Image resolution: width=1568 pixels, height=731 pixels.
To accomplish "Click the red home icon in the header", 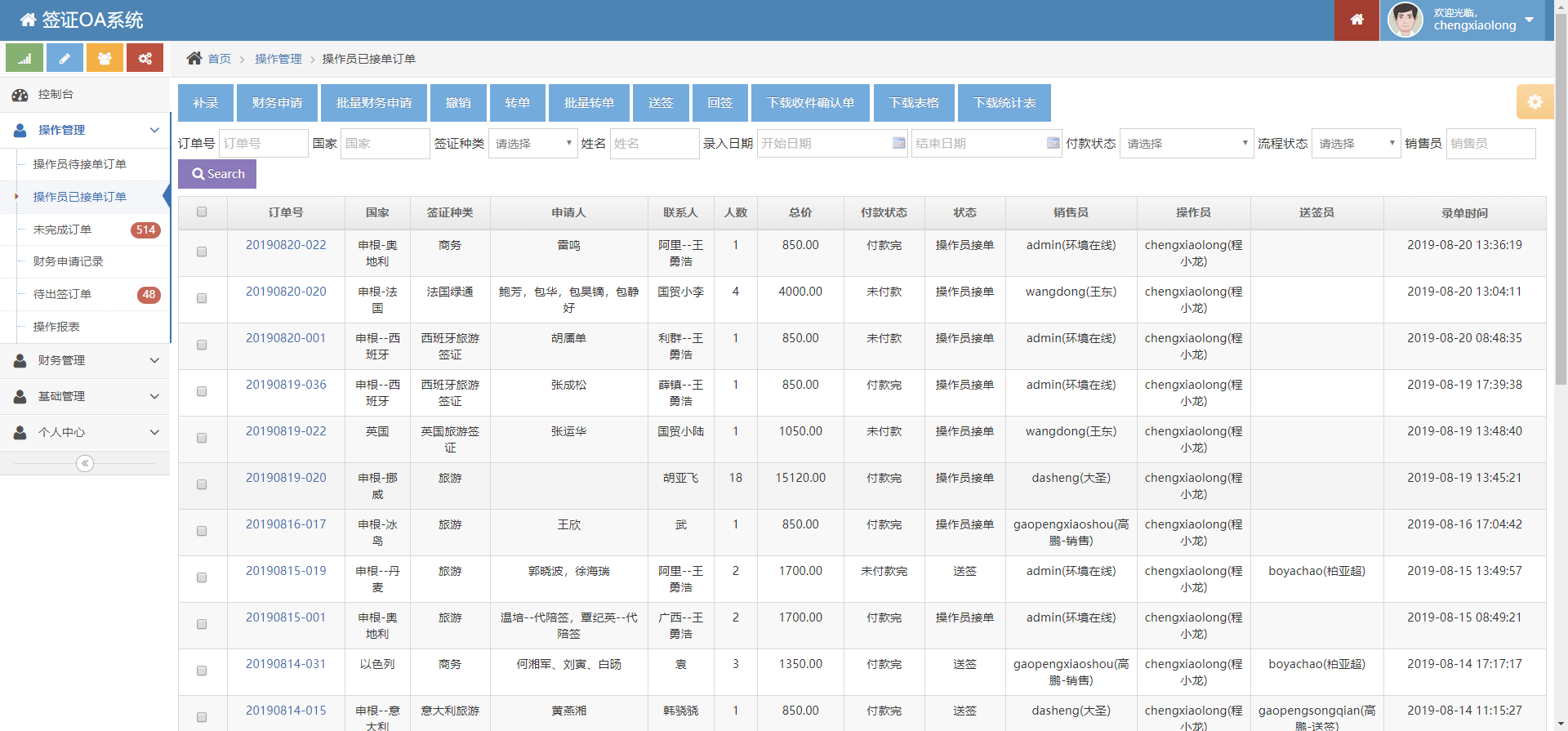I will pyautogui.click(x=1356, y=20).
